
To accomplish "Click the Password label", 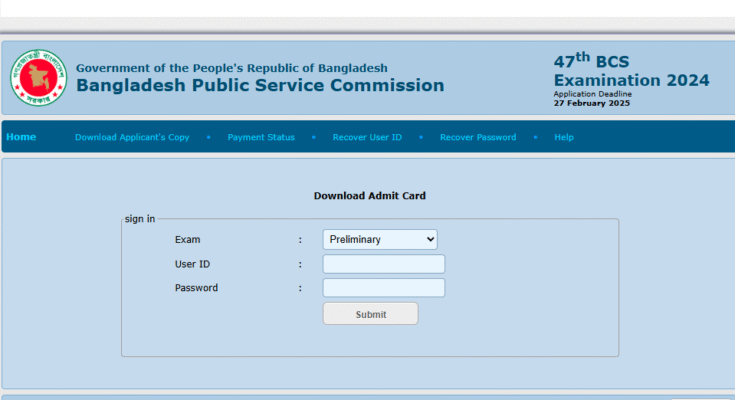I will pos(196,288).
